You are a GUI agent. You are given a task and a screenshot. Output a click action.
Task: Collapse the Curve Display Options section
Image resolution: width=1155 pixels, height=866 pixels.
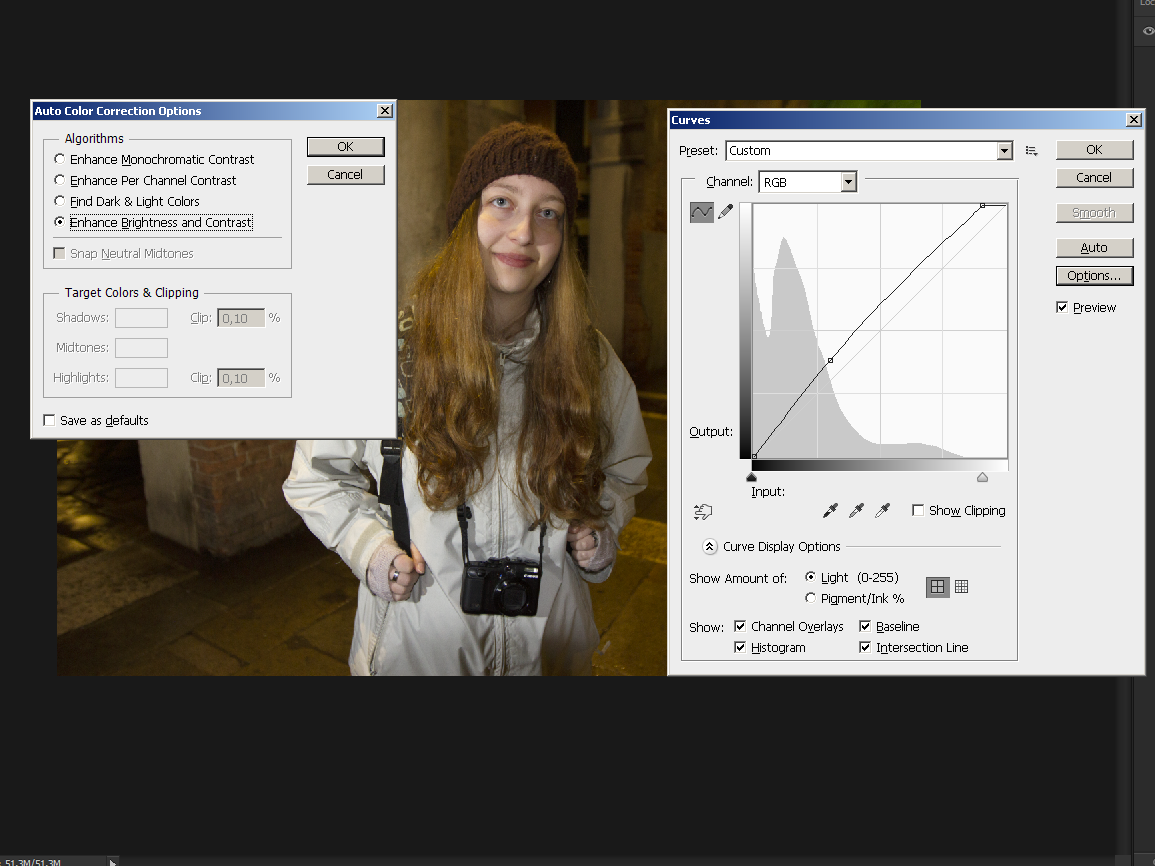pyautogui.click(x=709, y=547)
